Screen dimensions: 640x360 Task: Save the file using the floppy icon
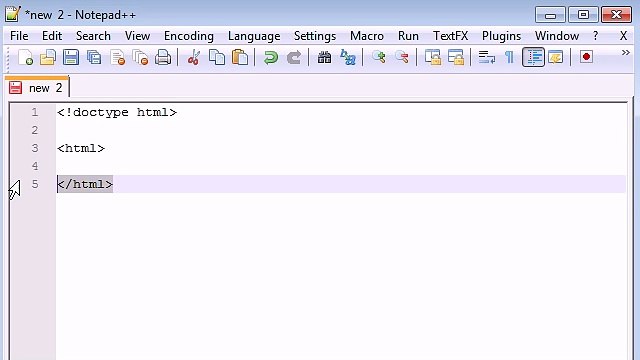71,57
